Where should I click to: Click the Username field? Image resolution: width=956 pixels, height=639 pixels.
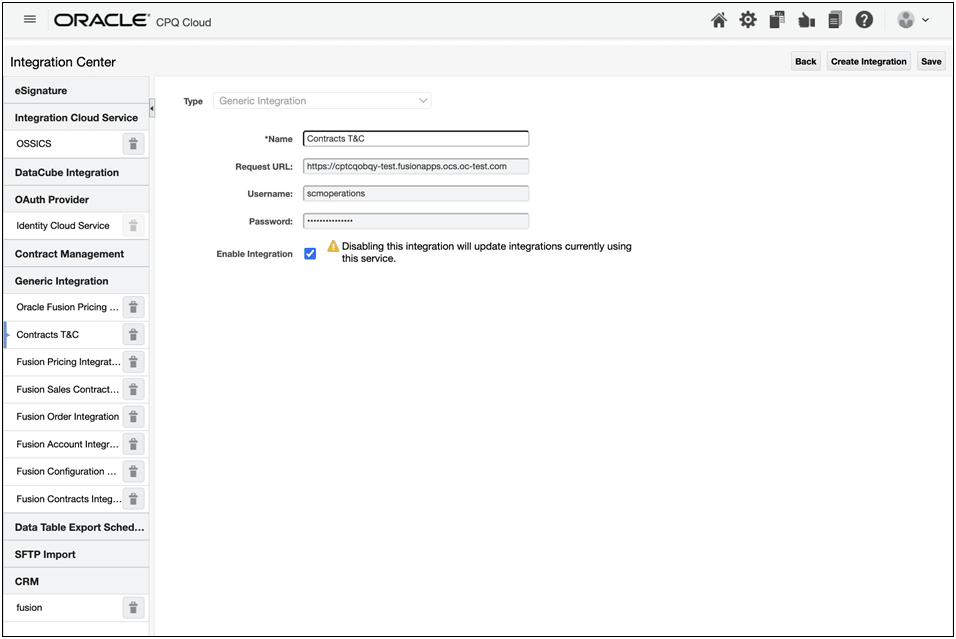[x=416, y=193]
